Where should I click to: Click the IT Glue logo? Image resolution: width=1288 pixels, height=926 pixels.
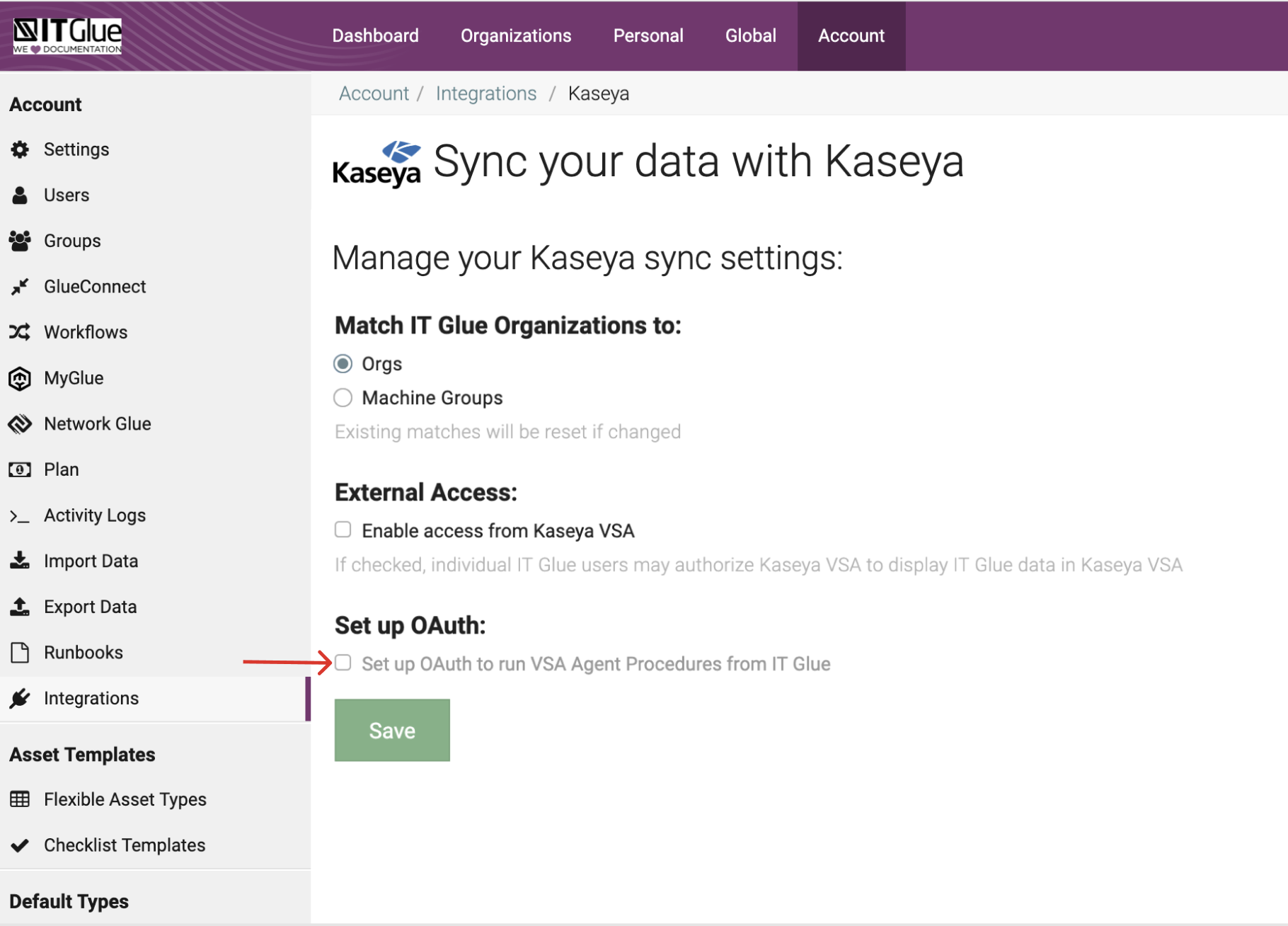click(x=67, y=35)
